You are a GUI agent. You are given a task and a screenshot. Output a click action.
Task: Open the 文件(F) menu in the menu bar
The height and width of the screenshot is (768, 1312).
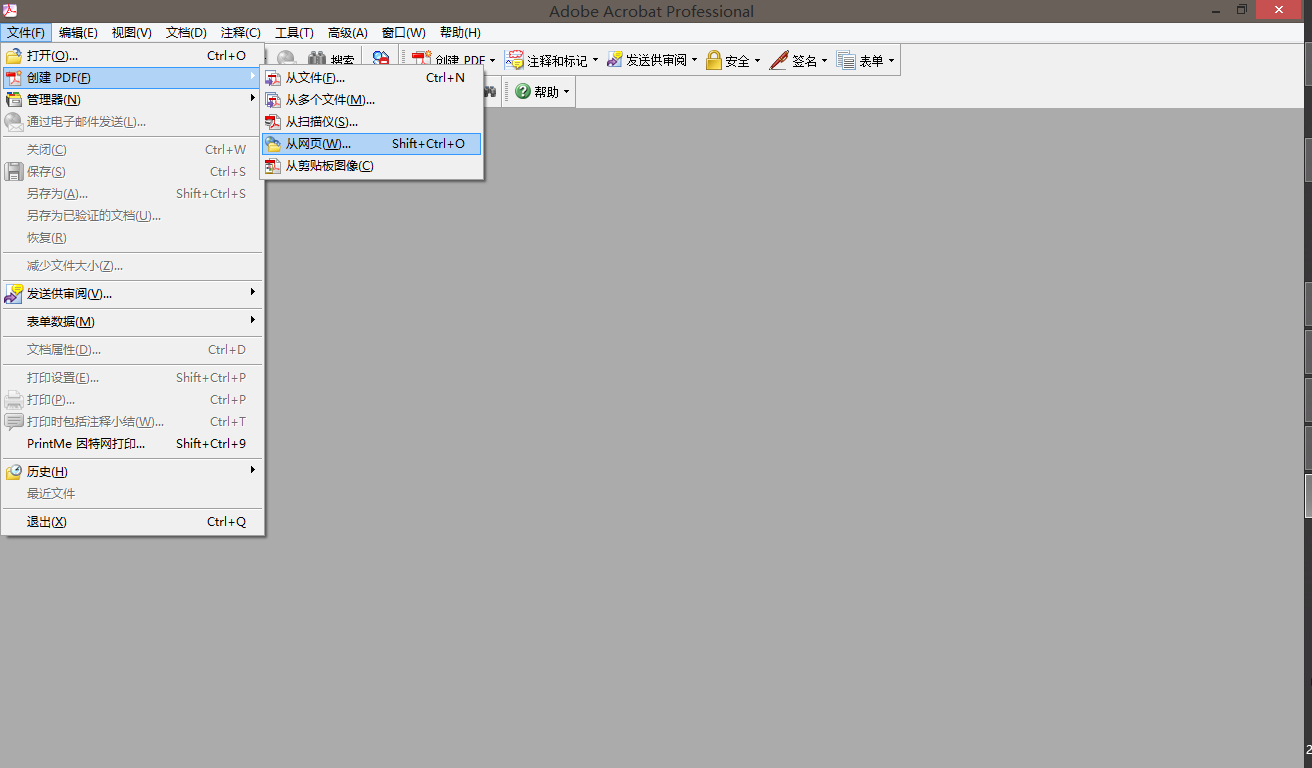[26, 33]
